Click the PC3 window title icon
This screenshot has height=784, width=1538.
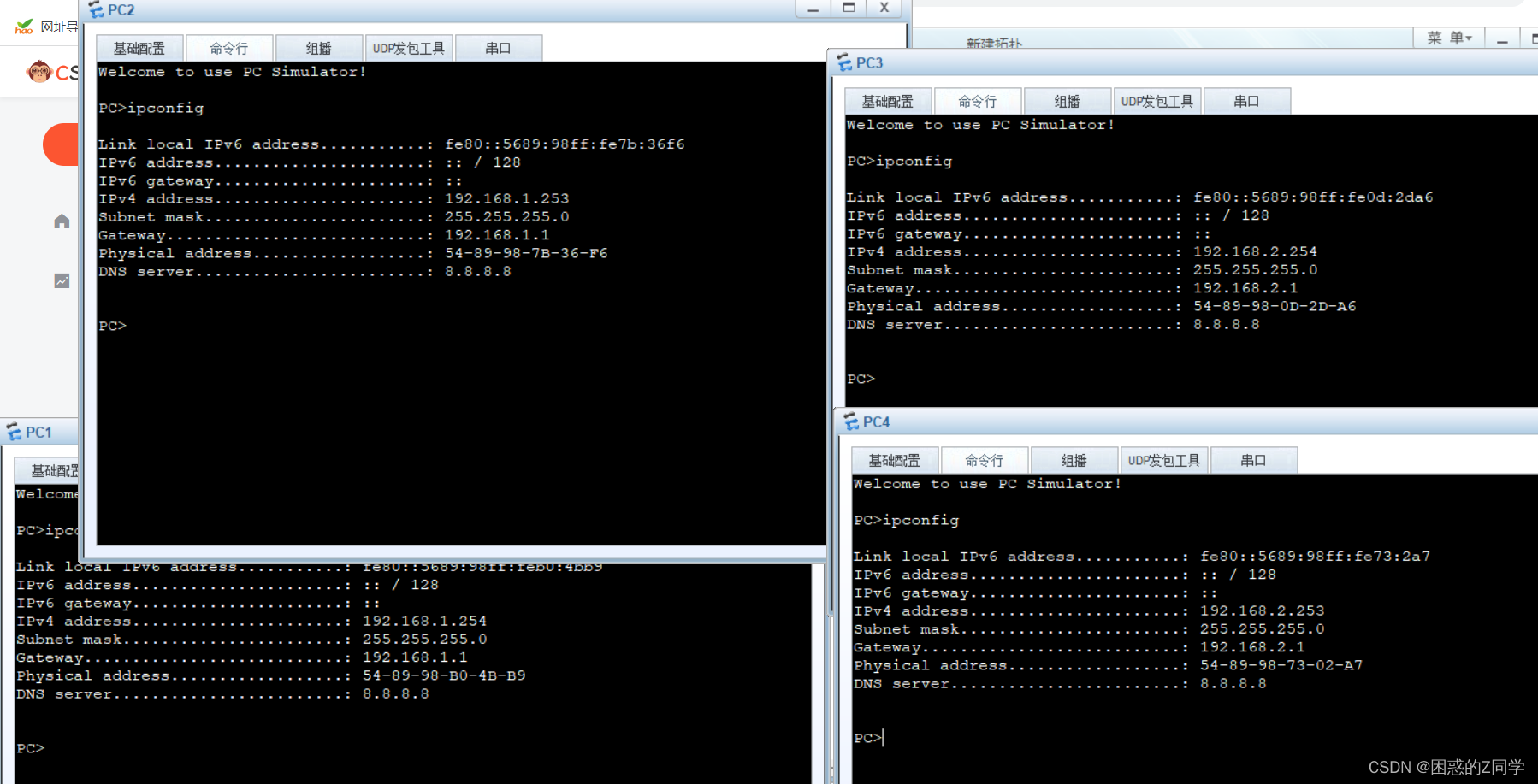844,63
